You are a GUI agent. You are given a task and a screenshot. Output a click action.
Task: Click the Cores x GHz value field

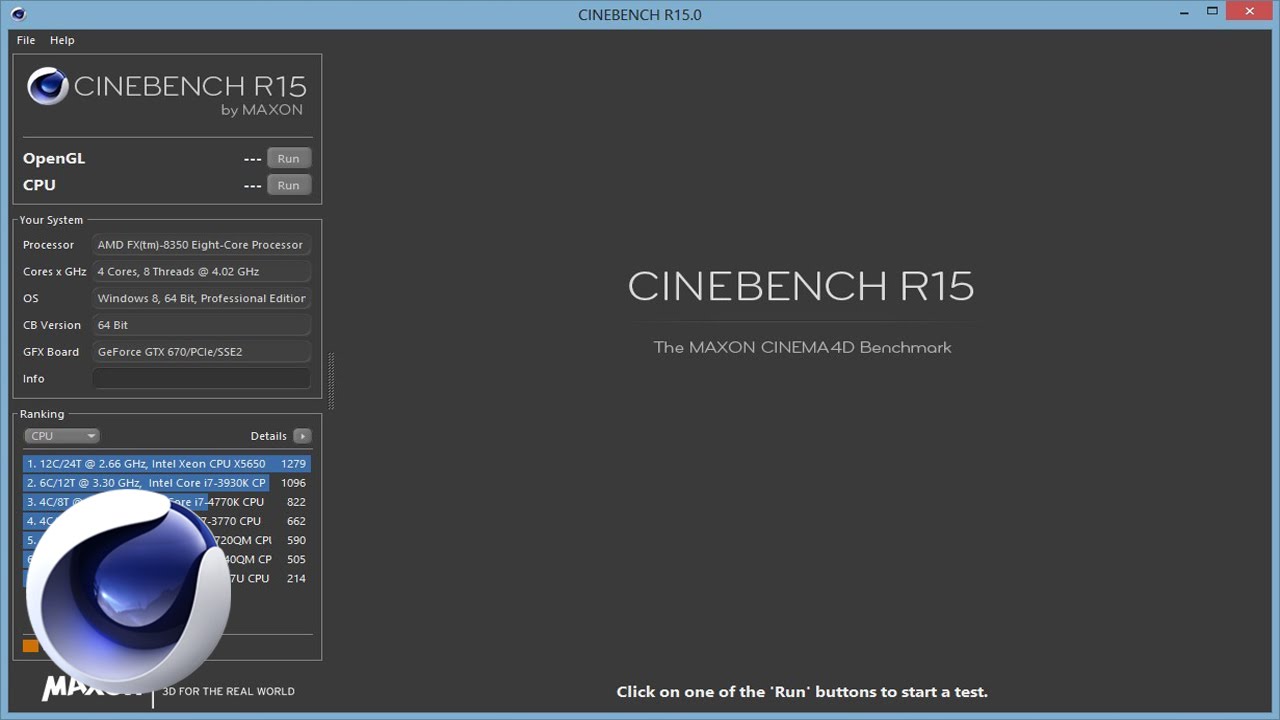click(x=202, y=272)
